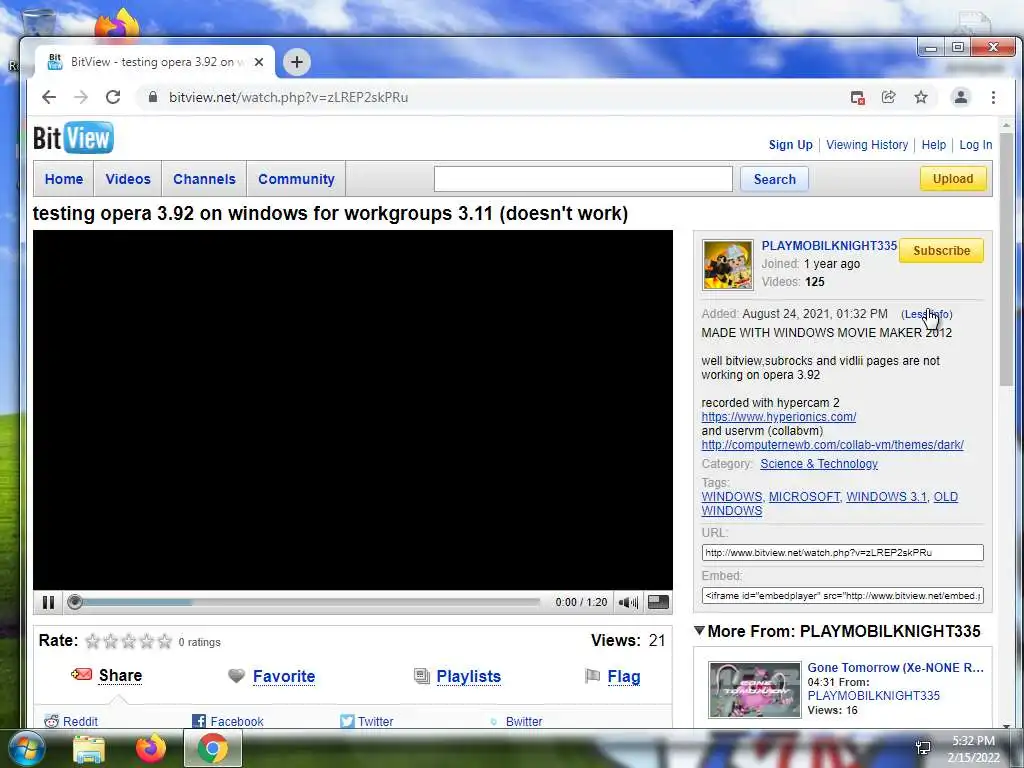Click the BitView search input field
This screenshot has width=1024, height=768.
[583, 179]
